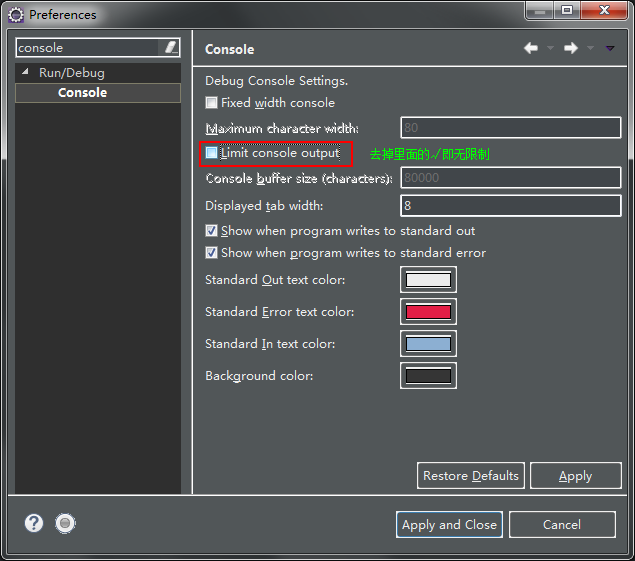Click the Console page heading
This screenshot has height=561, width=635.
point(230,49)
